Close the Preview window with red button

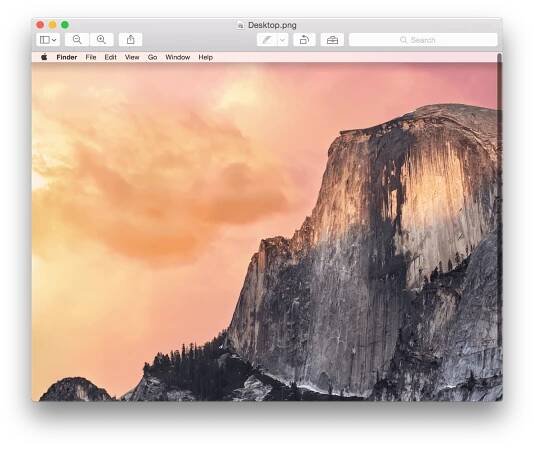coord(40,25)
